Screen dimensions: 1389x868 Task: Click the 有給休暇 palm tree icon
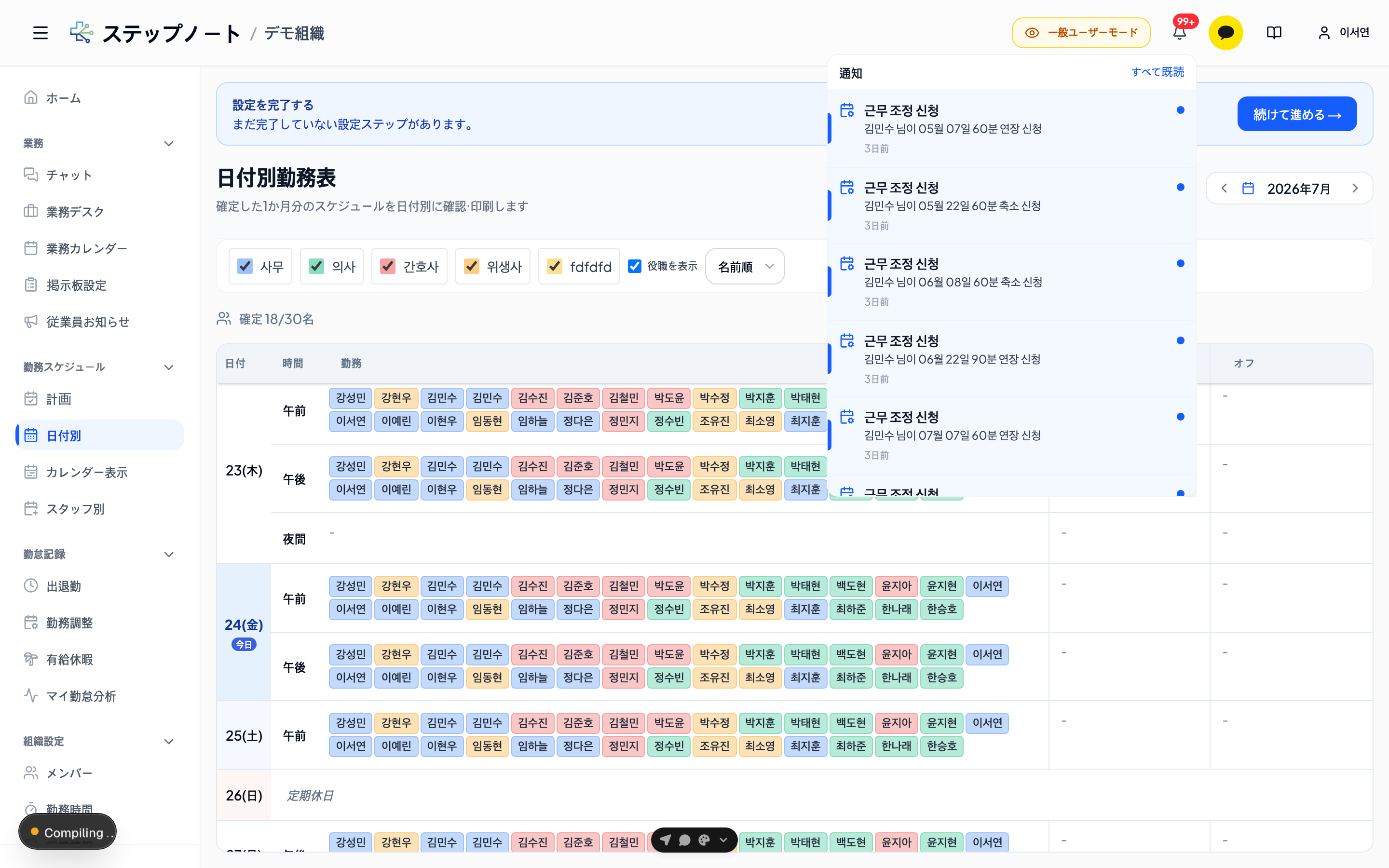click(31, 659)
